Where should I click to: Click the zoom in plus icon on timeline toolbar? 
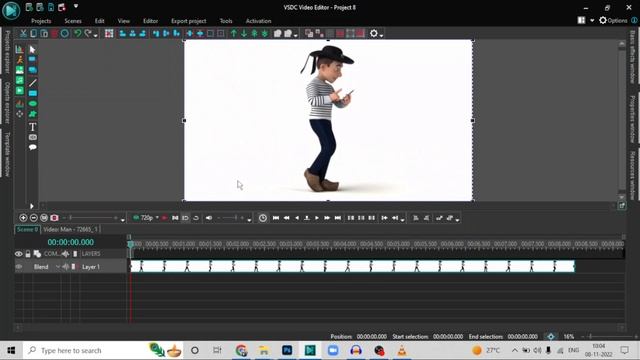[23, 218]
